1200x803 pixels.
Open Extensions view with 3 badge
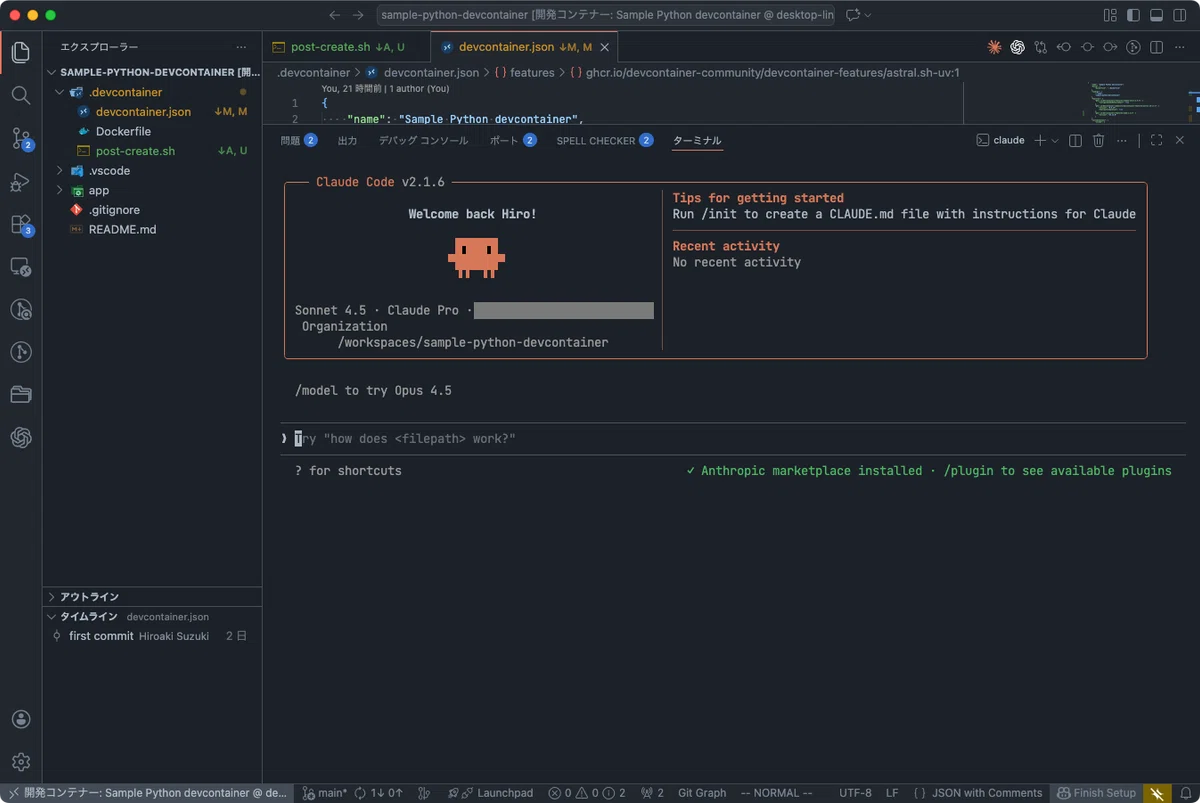pos(21,225)
